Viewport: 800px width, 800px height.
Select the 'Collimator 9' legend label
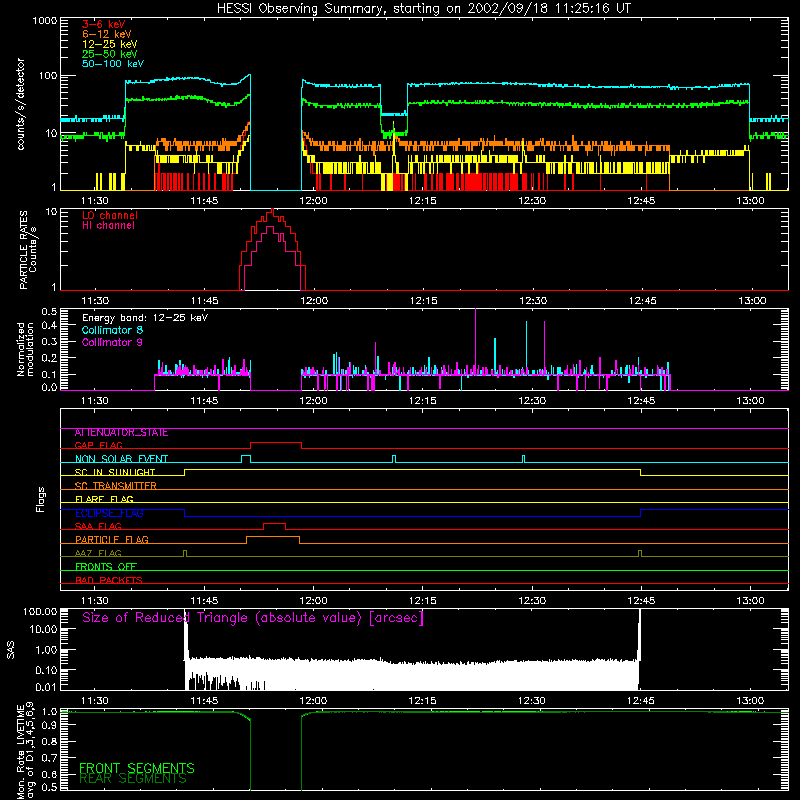coord(112,342)
